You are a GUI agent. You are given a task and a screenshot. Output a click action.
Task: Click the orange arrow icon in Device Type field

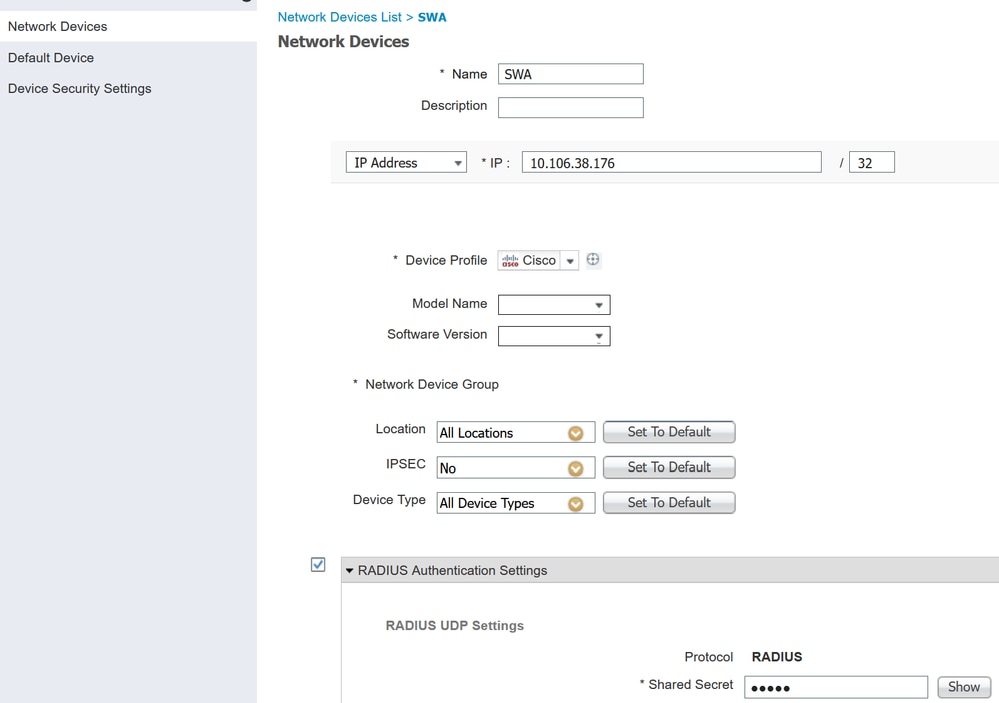click(575, 504)
